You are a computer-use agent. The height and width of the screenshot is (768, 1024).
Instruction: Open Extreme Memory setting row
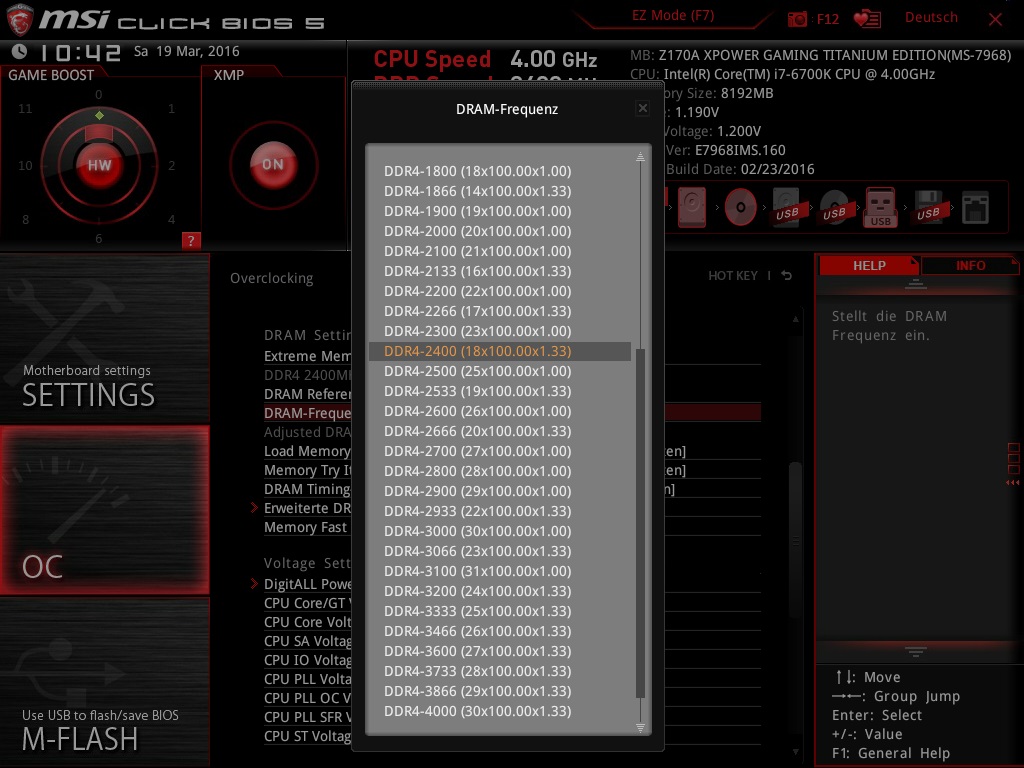click(x=307, y=356)
